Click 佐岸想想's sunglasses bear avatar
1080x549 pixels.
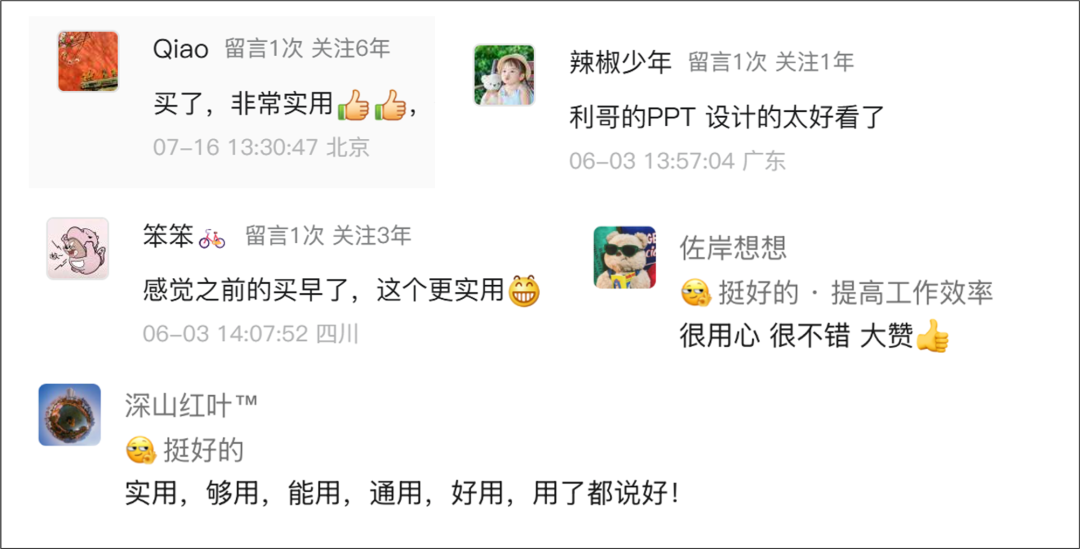pyautogui.click(x=625, y=257)
